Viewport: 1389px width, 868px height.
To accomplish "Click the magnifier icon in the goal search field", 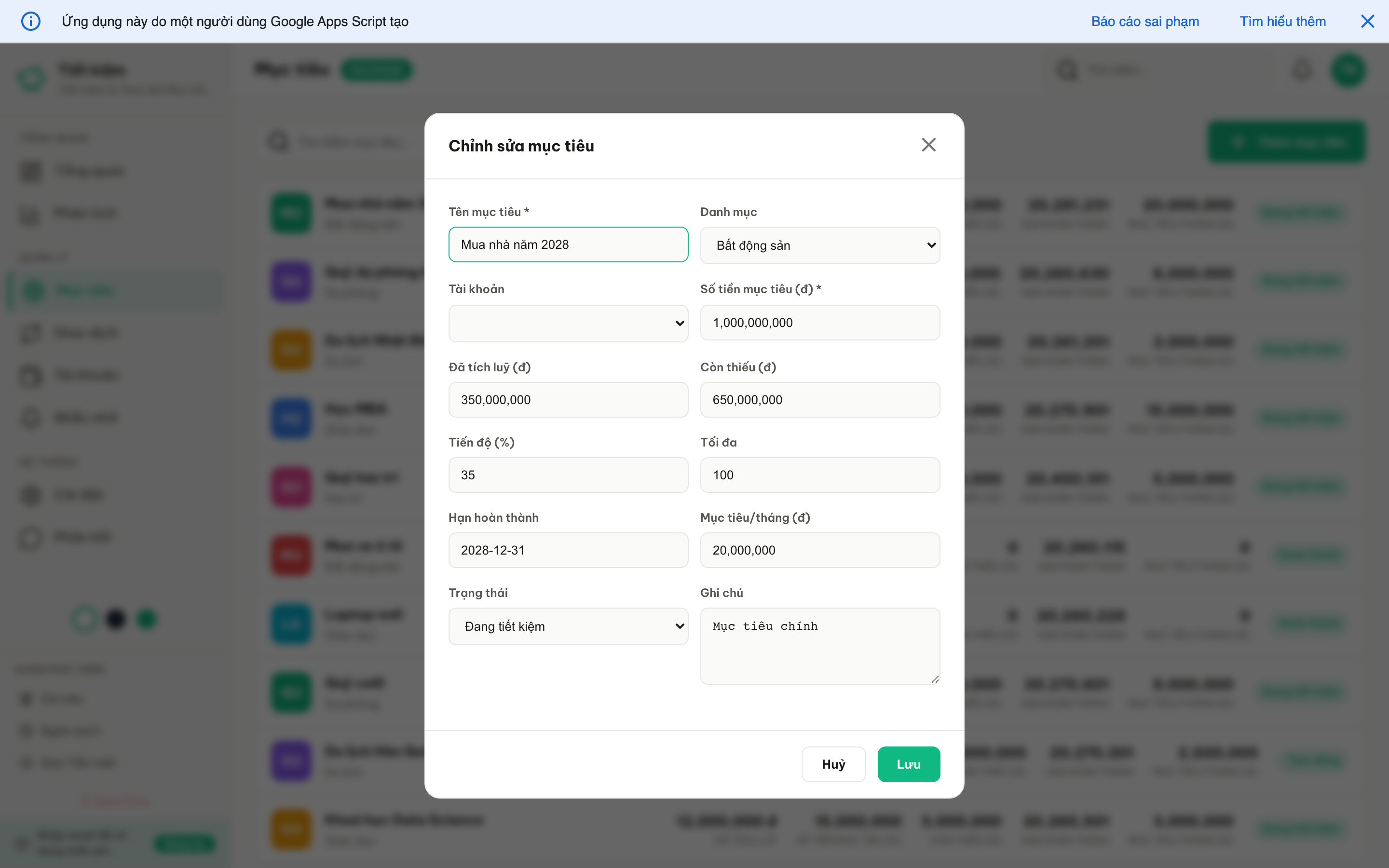I will point(278,141).
